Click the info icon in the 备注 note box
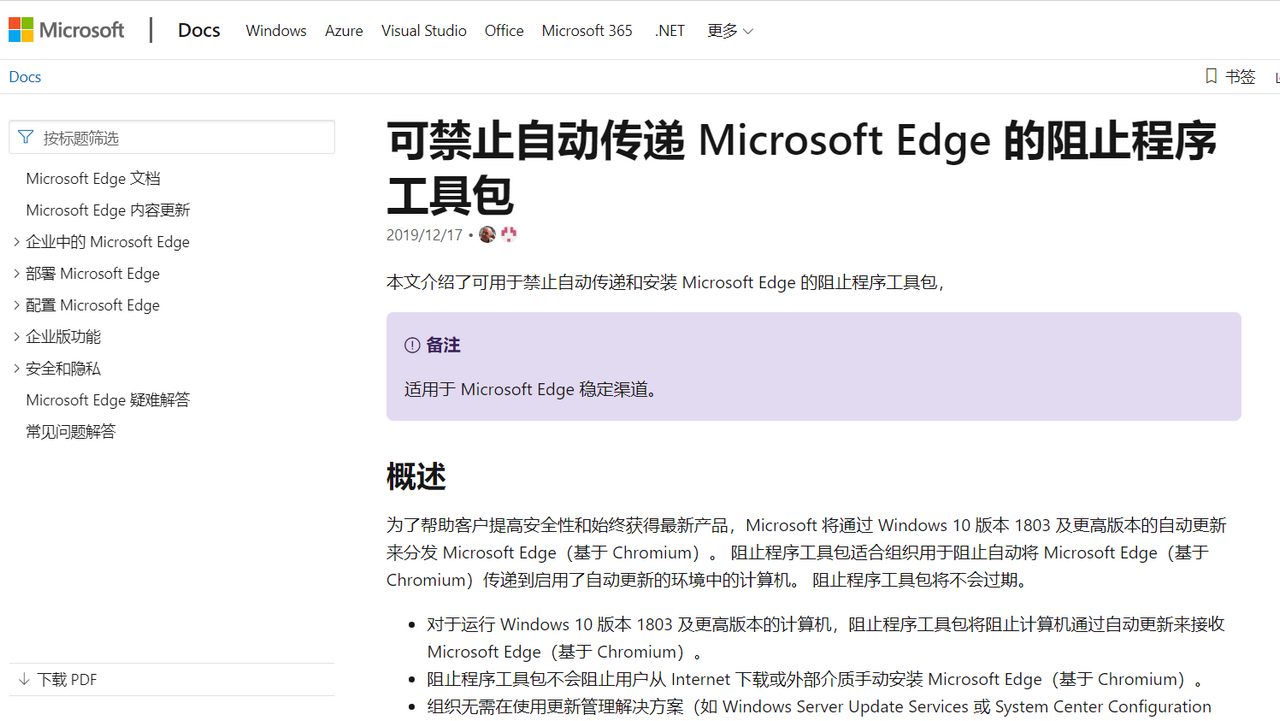Screen dimensions: 1280x721 (412, 345)
